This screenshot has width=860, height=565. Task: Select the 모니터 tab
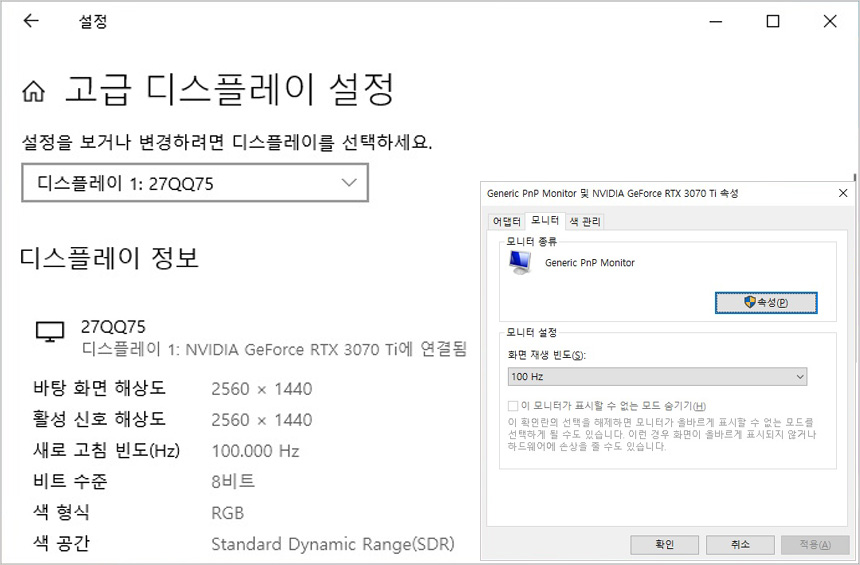[x=545, y=220]
